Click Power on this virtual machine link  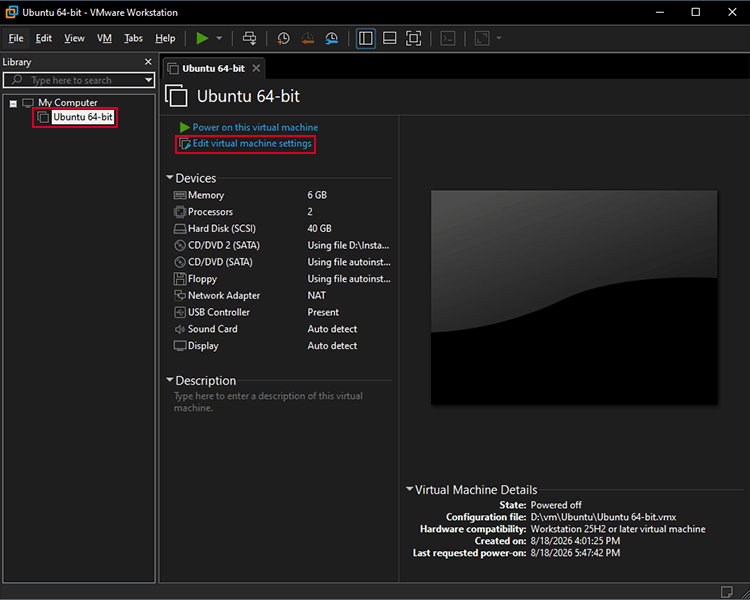point(255,127)
